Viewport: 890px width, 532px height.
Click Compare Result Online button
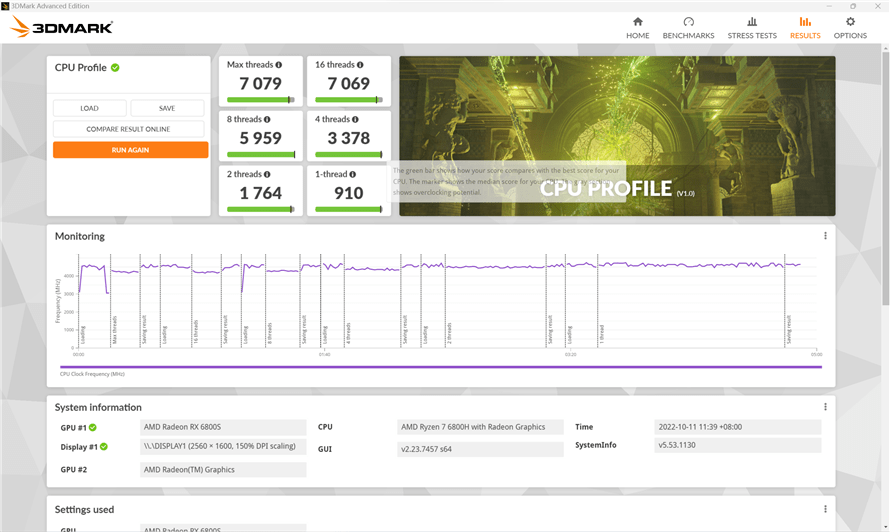(128, 129)
